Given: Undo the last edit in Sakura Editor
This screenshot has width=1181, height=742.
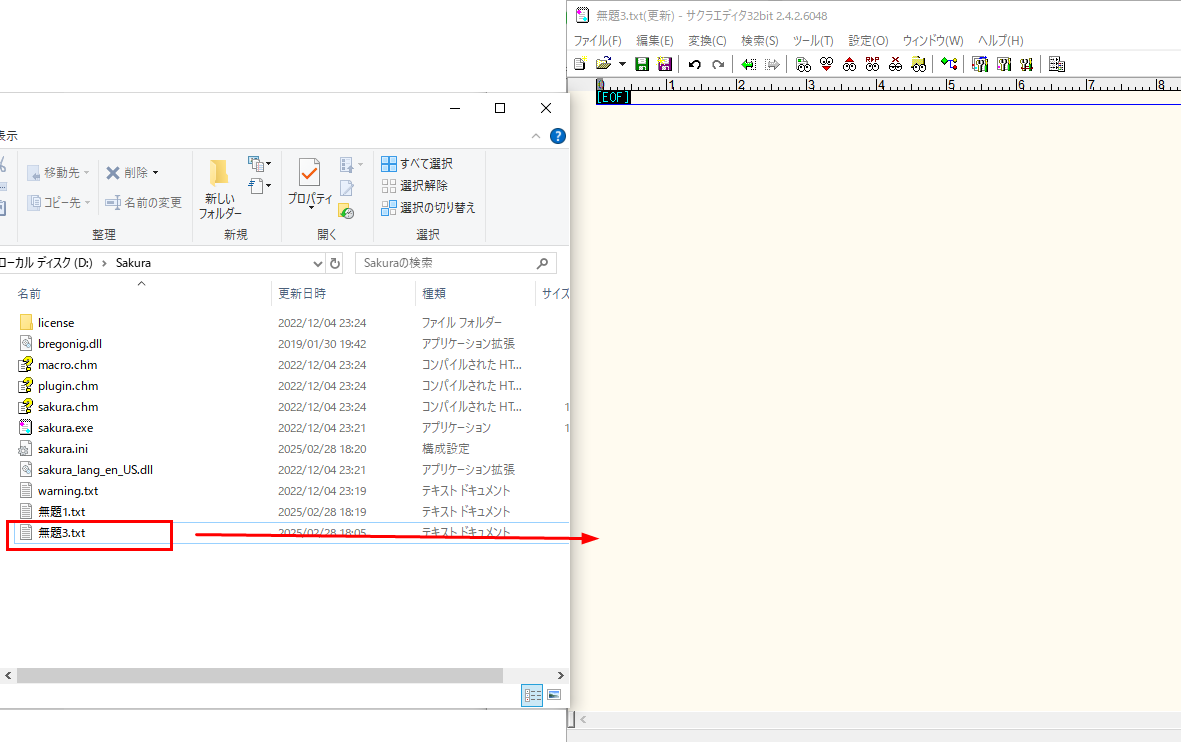Looking at the screenshot, I should (x=694, y=64).
